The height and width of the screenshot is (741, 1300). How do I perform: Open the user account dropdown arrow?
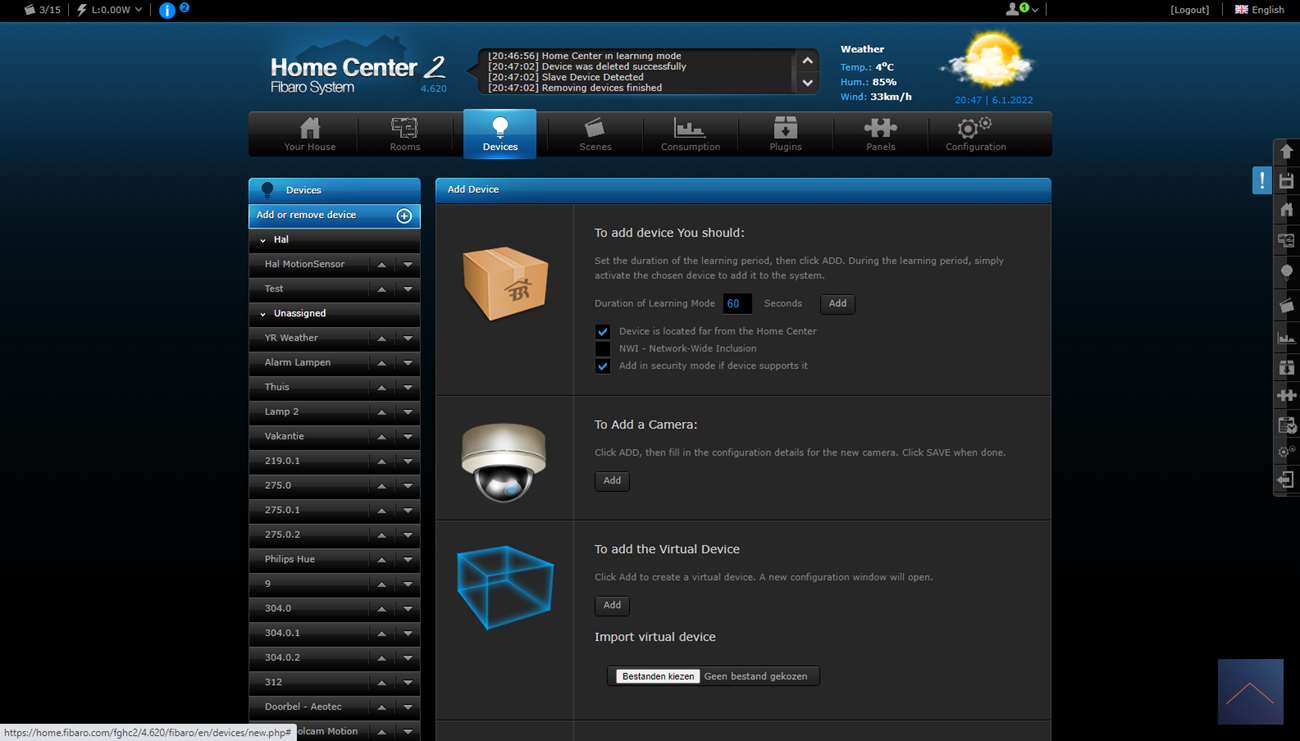[1035, 10]
